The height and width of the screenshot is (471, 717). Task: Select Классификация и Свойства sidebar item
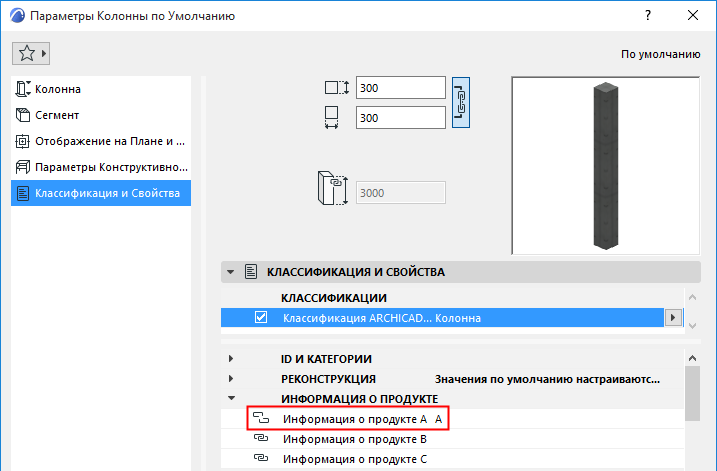pos(101,193)
